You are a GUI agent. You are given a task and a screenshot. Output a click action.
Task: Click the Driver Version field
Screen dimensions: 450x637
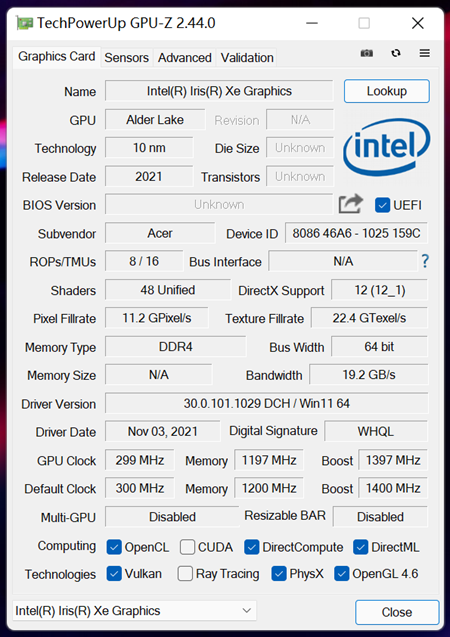coord(266,403)
